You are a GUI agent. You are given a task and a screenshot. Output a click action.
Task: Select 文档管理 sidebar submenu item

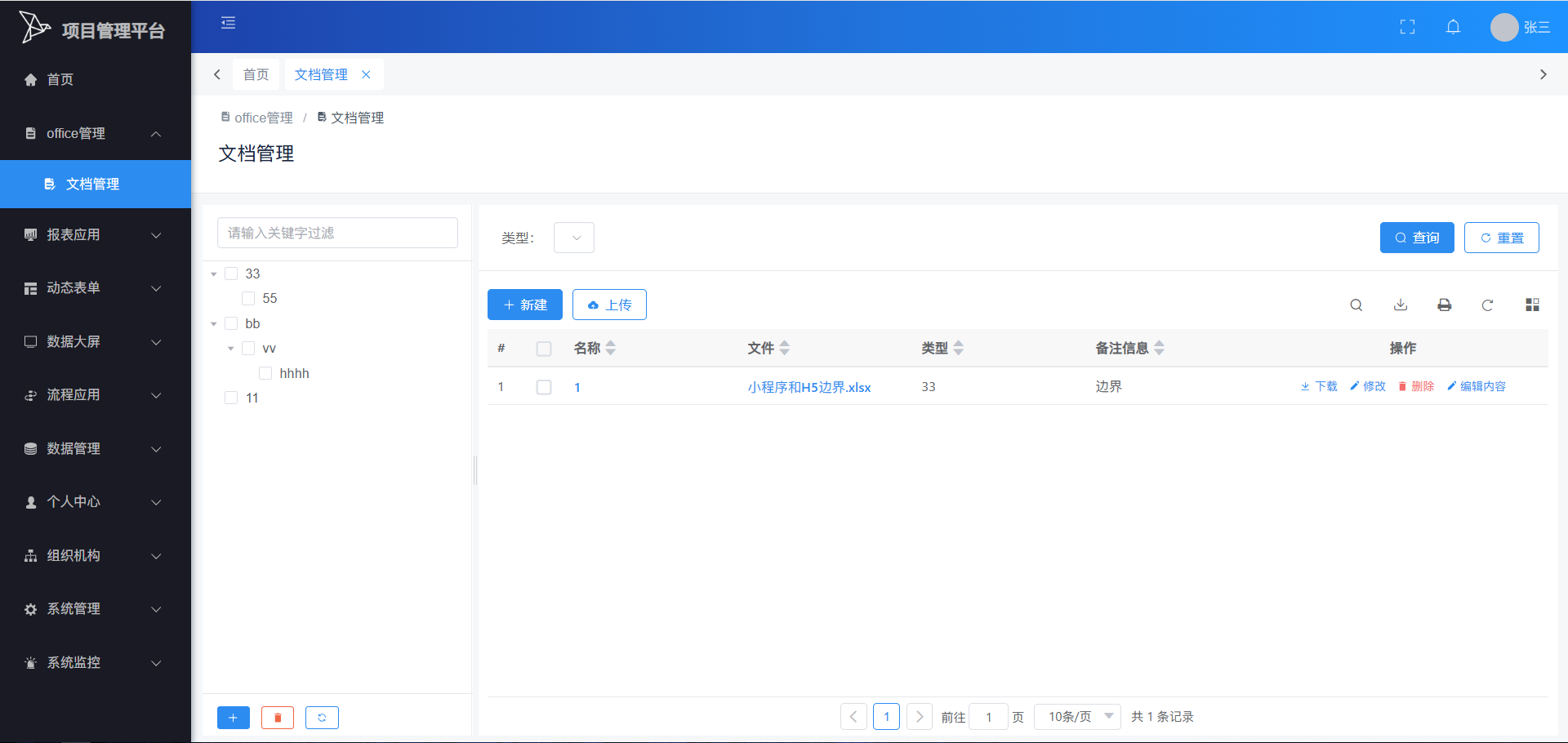click(96, 184)
